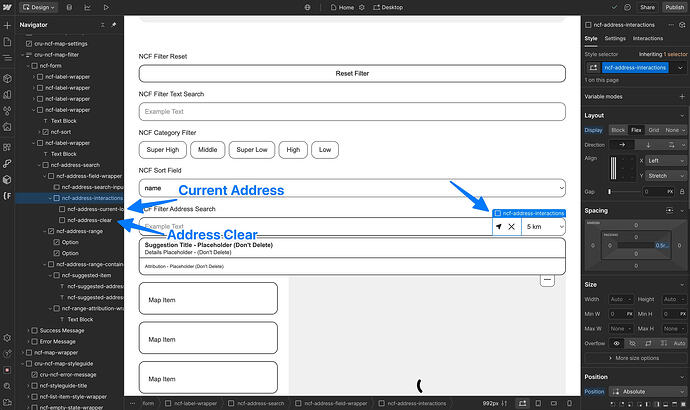Open the Pages panel icon
The height and width of the screenshot is (410, 690).
[x=7, y=41]
